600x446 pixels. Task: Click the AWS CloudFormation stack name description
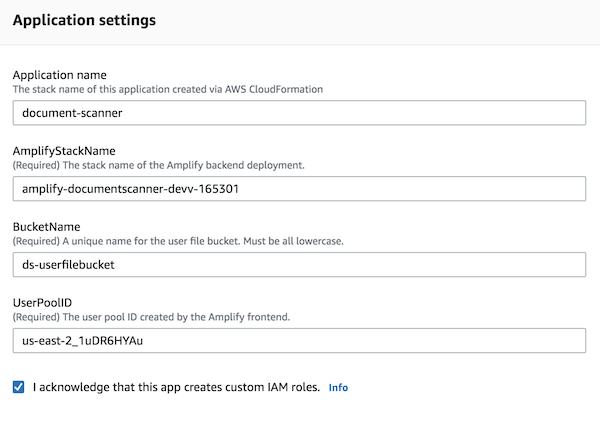coord(167,89)
